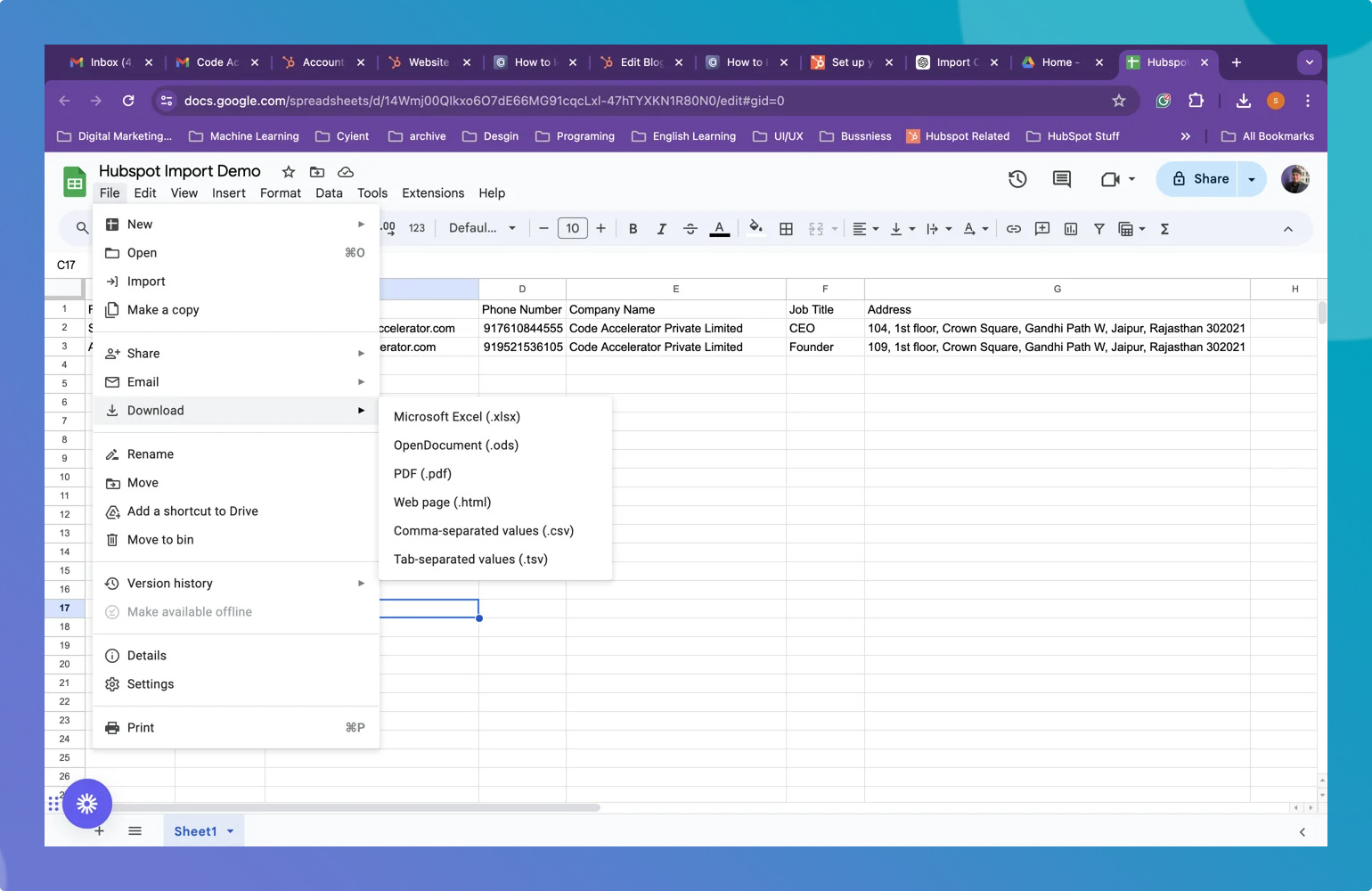This screenshot has height=891, width=1372.
Task: Switch to the Inbox browser tab
Action: coord(107,62)
